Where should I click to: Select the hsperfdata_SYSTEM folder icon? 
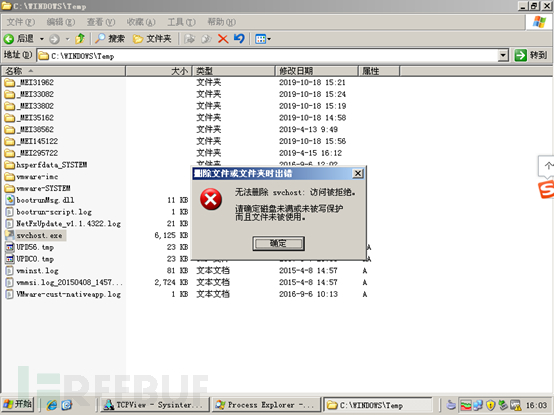pyautogui.click(x=10, y=165)
